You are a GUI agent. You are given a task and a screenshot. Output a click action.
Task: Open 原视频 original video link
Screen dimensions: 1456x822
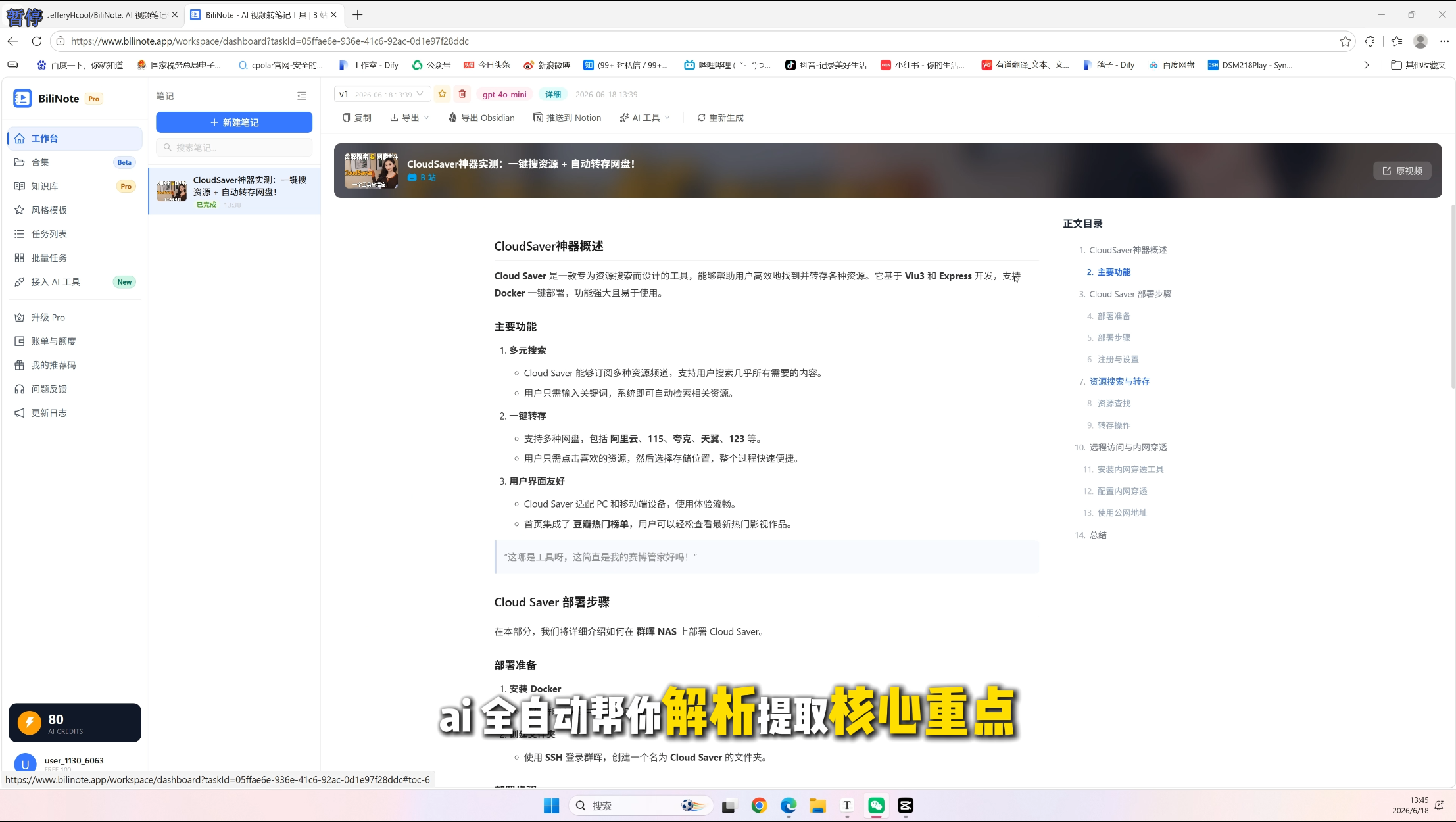1402,171
